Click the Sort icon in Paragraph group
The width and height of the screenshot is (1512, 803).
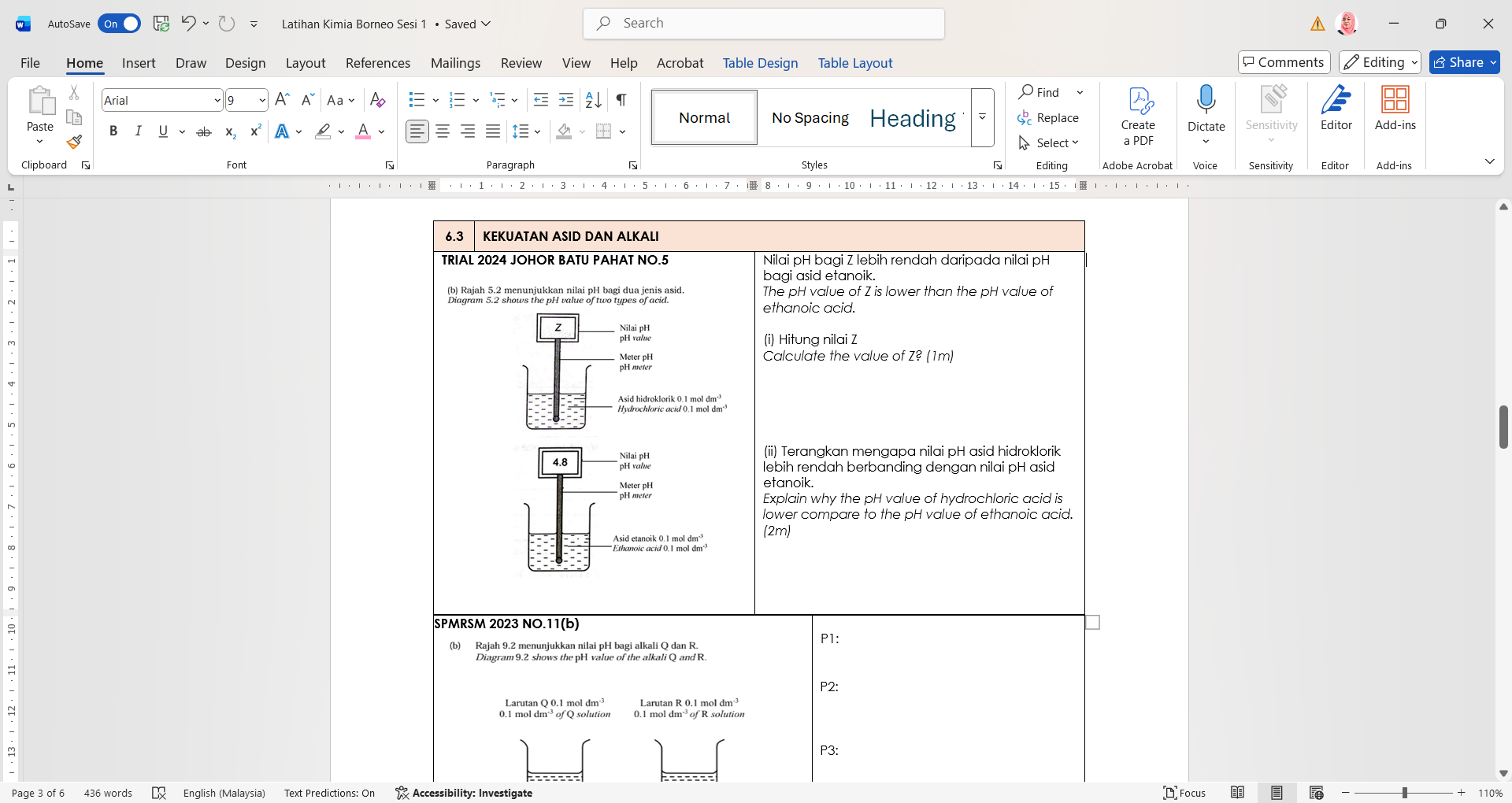[594, 100]
